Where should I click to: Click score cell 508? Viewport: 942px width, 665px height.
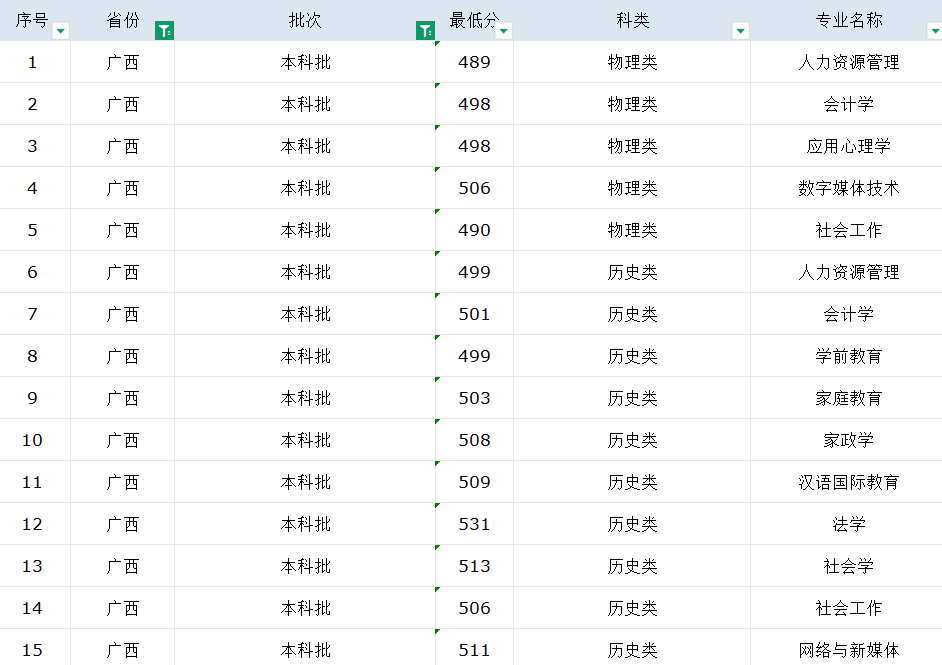474,440
